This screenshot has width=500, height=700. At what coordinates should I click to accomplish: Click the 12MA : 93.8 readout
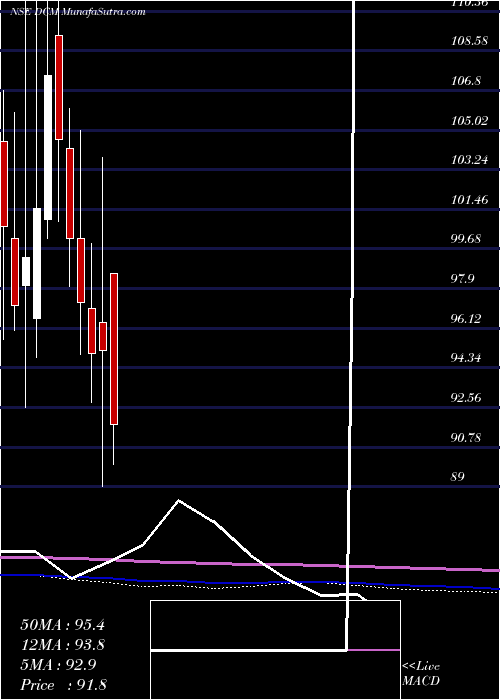pyautogui.click(x=62, y=645)
